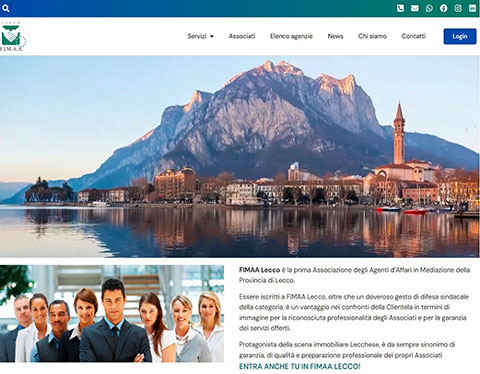Click the blue Login button

[x=460, y=36]
